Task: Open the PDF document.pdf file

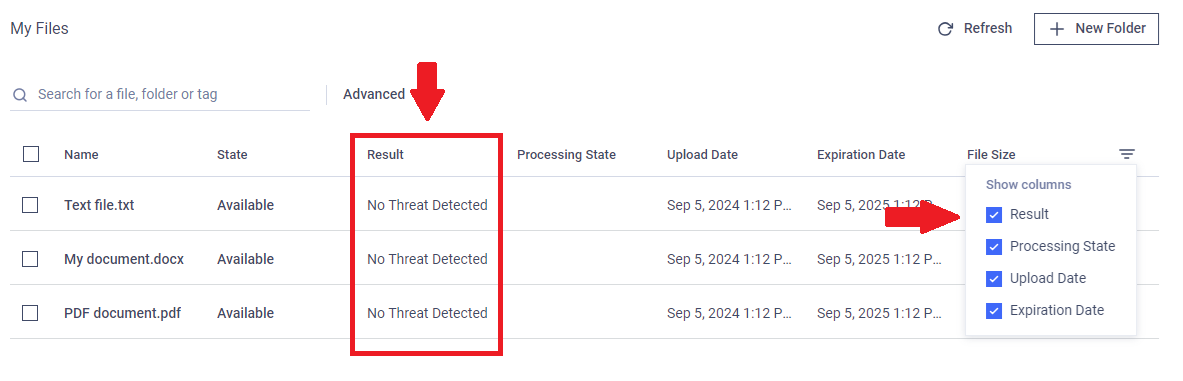Action: pyautogui.click(x=122, y=313)
